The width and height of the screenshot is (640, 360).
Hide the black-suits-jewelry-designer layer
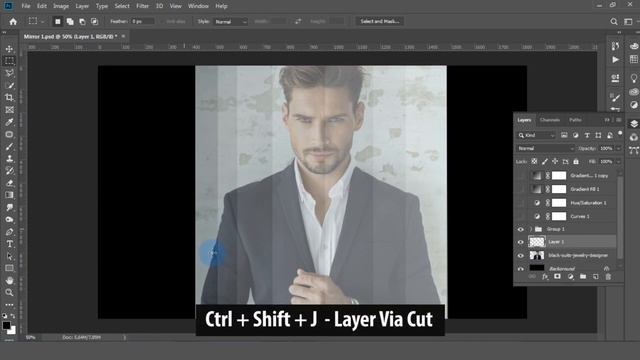click(x=520, y=256)
